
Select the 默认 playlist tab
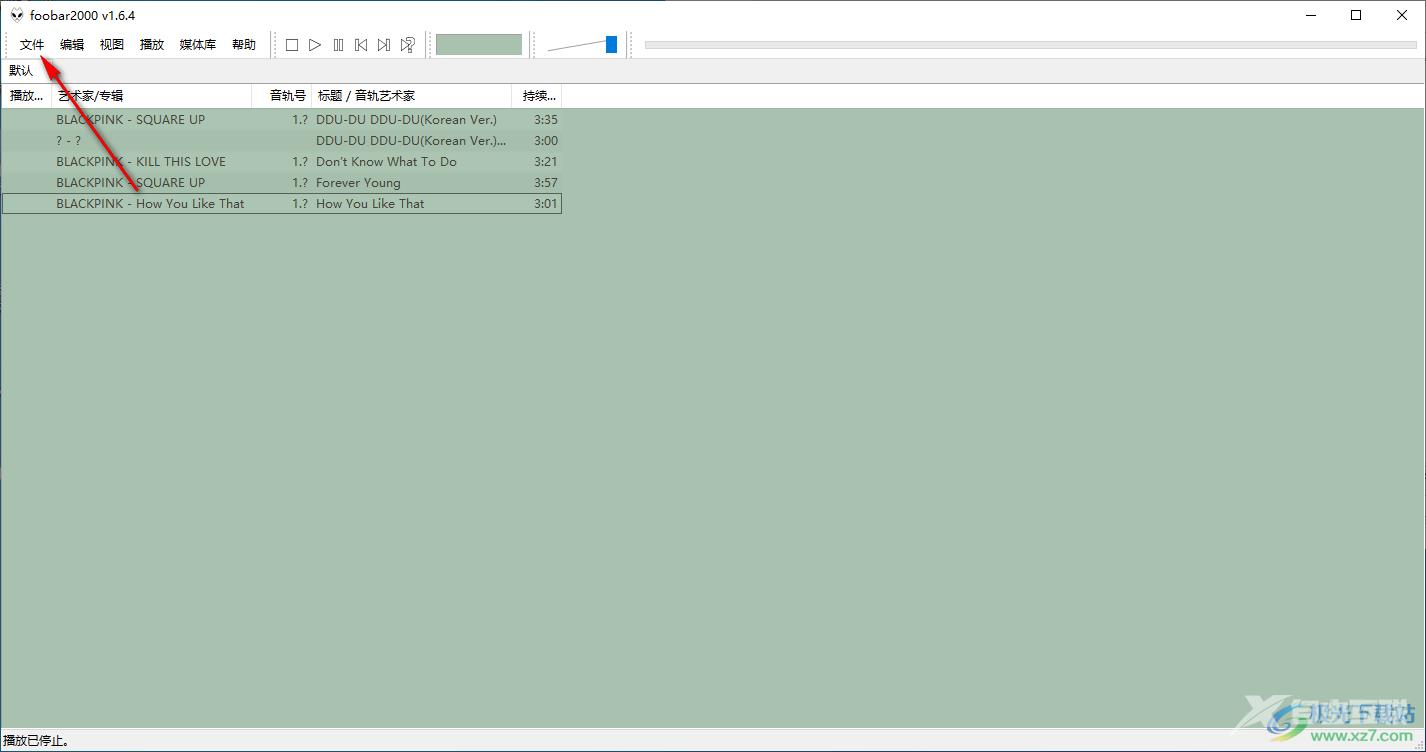click(21, 71)
